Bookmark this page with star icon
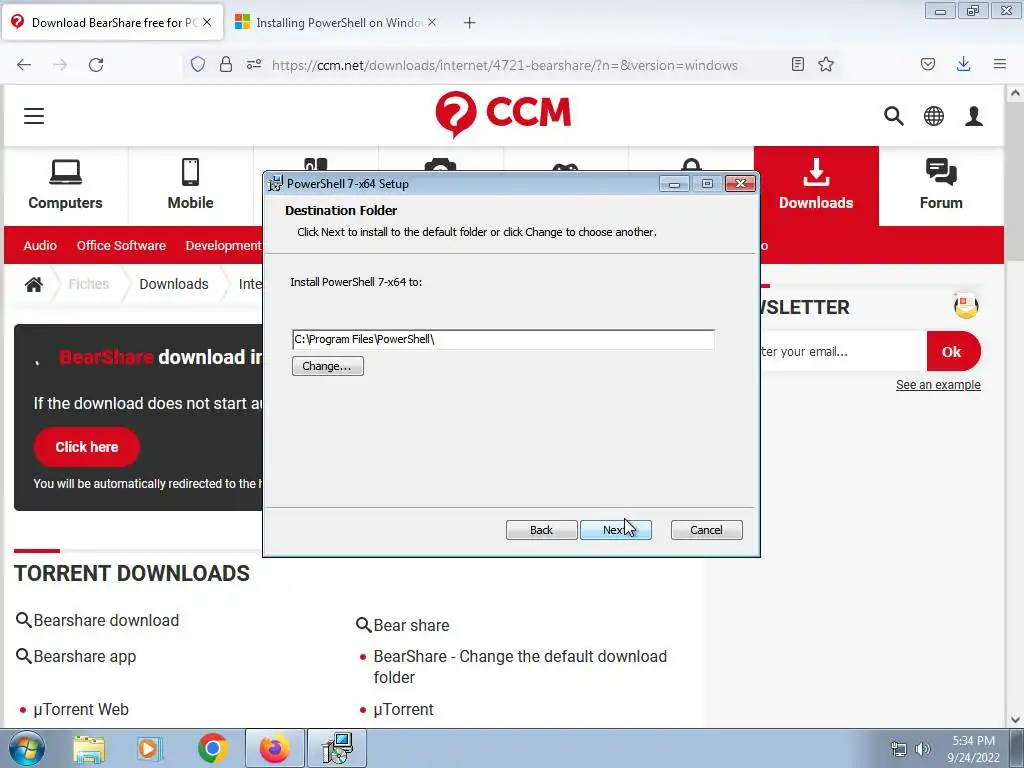 [x=826, y=64]
